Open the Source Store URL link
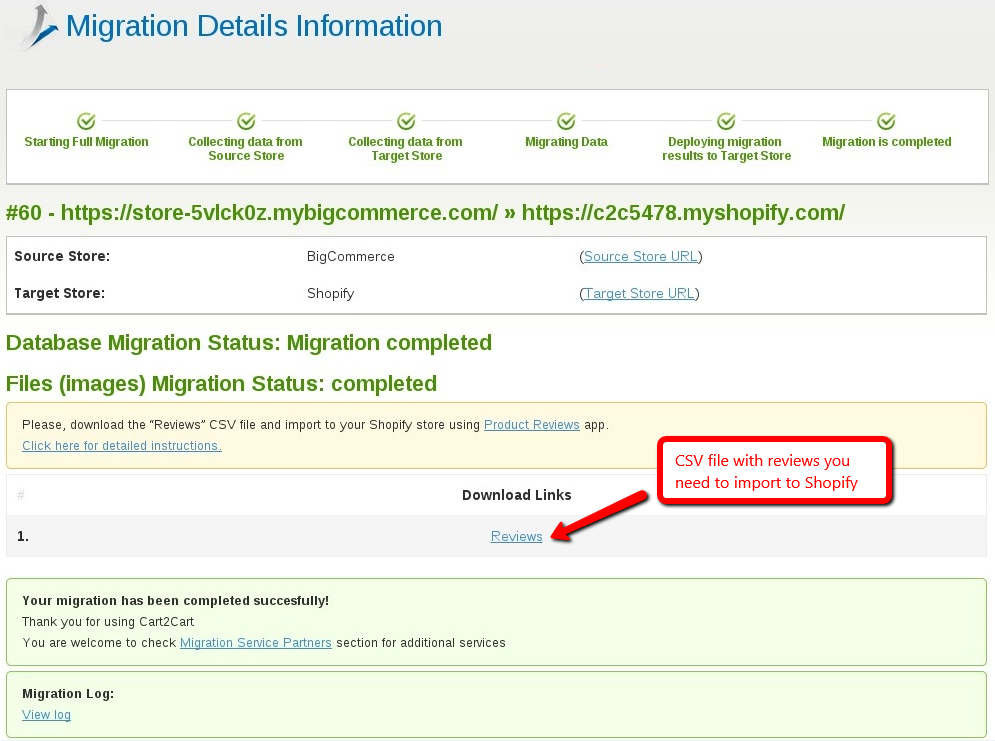 coord(640,257)
